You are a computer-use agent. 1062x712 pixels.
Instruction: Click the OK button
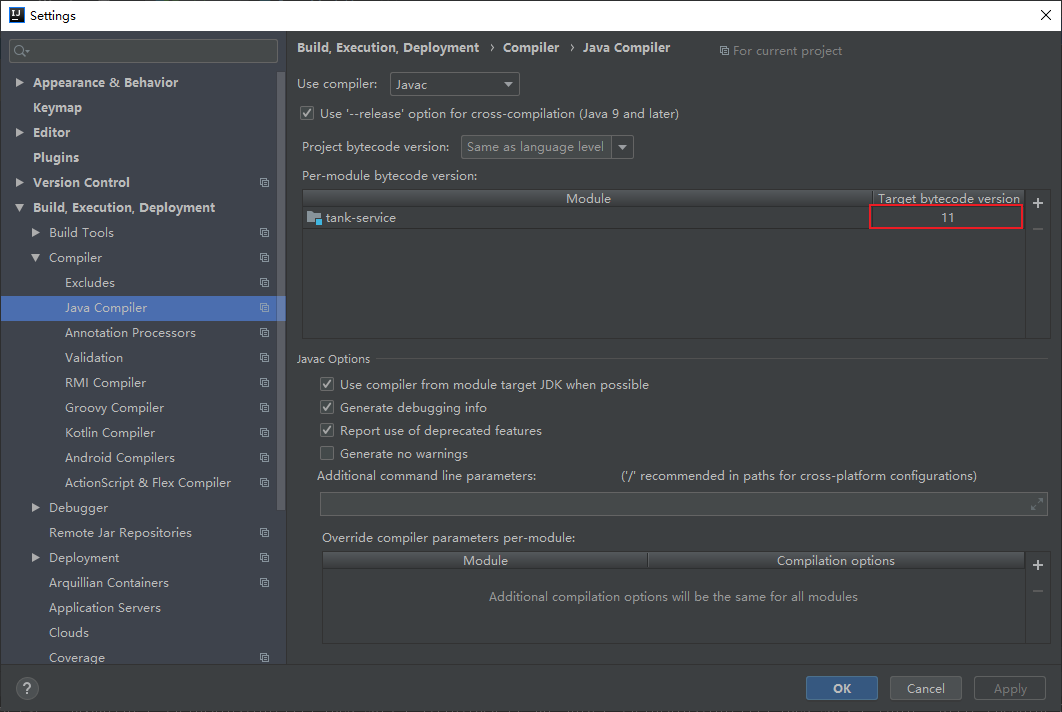[842, 688]
